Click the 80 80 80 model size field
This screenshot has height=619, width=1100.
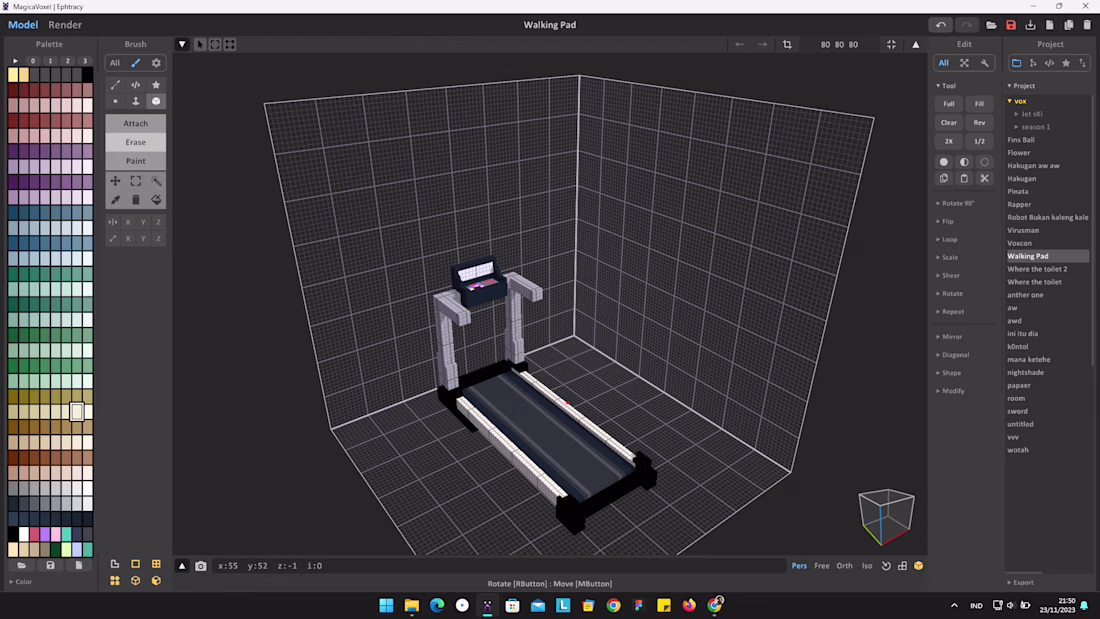[x=839, y=44]
